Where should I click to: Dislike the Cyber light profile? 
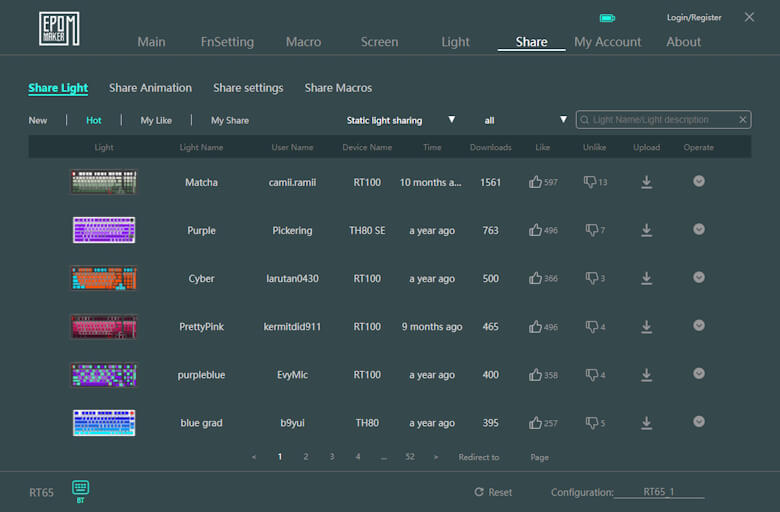point(591,278)
